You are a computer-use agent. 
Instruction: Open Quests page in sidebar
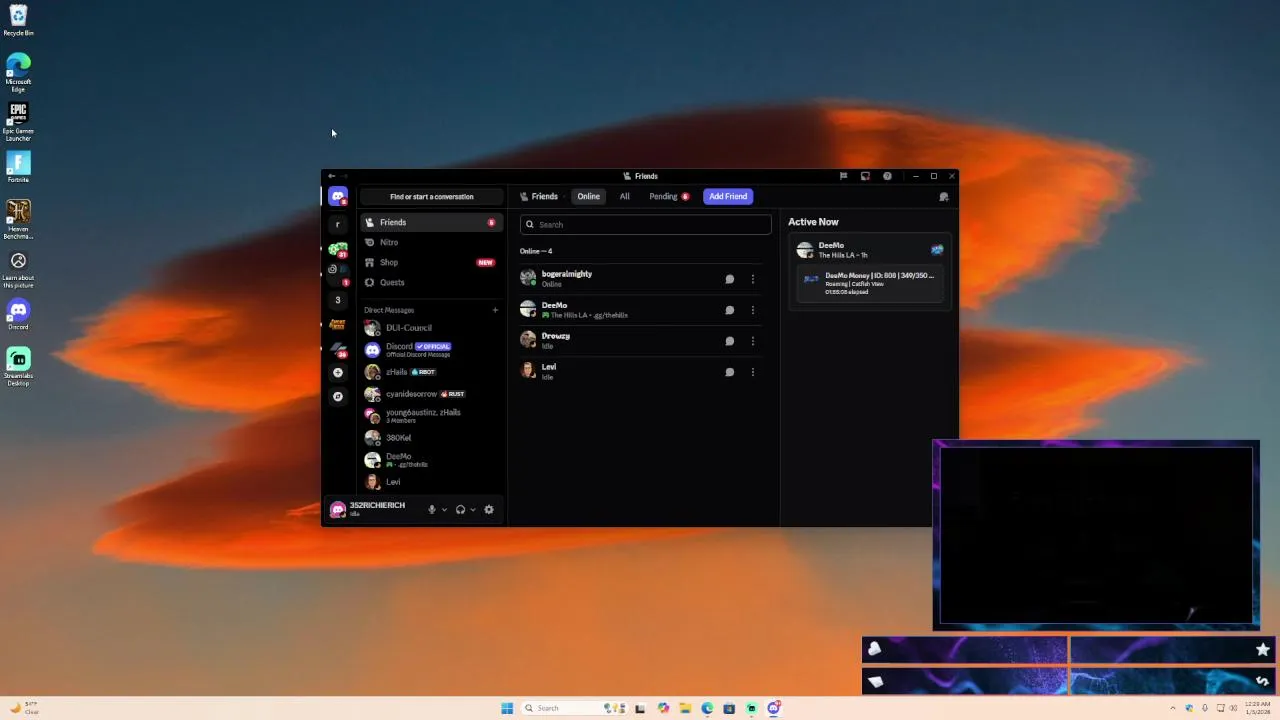432,283
